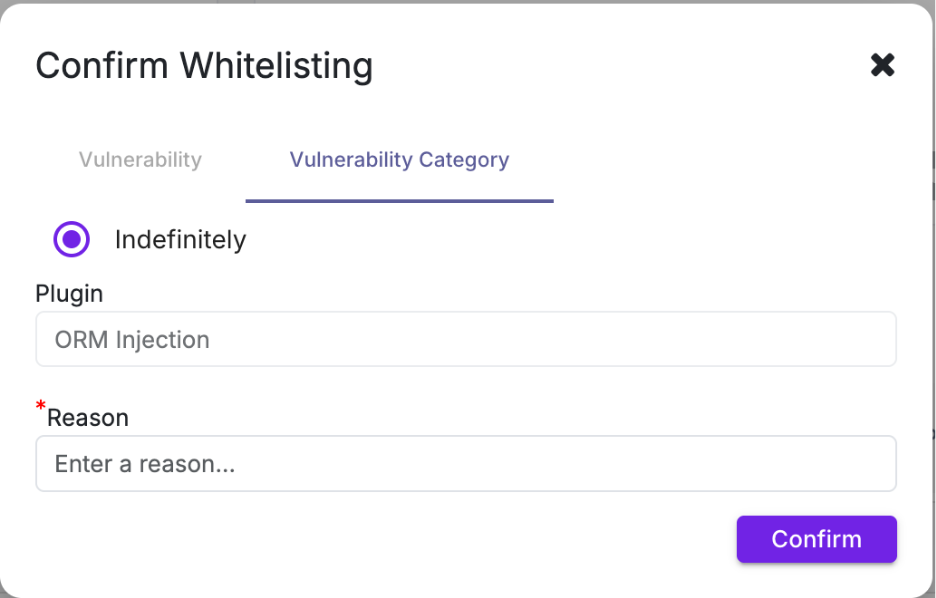Click the purple underline beneath Vulnerability Category
936x598 pixels.
[399, 201]
